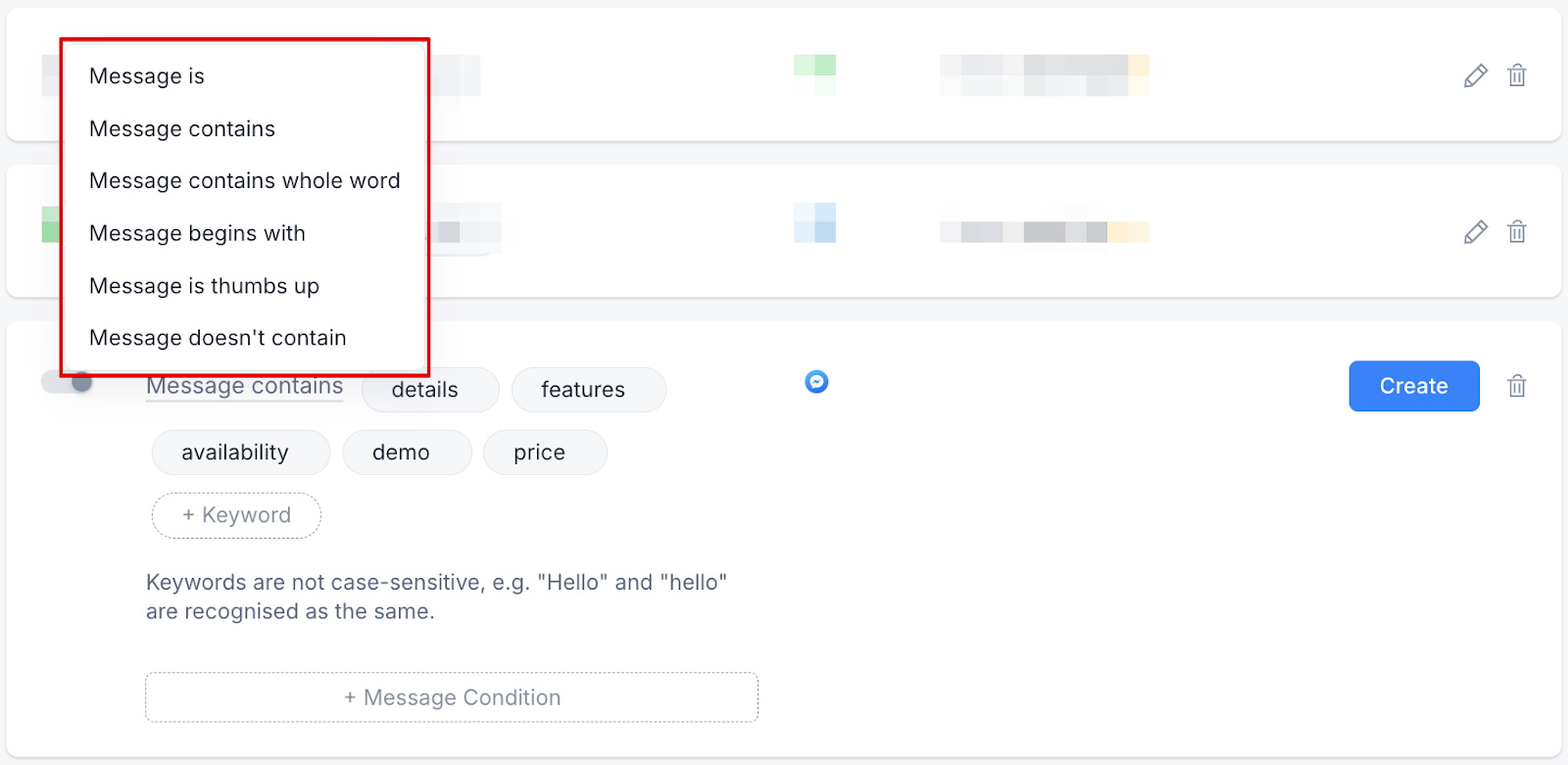
Task: Choose 'Message contains whole word' option
Action: 244,181
